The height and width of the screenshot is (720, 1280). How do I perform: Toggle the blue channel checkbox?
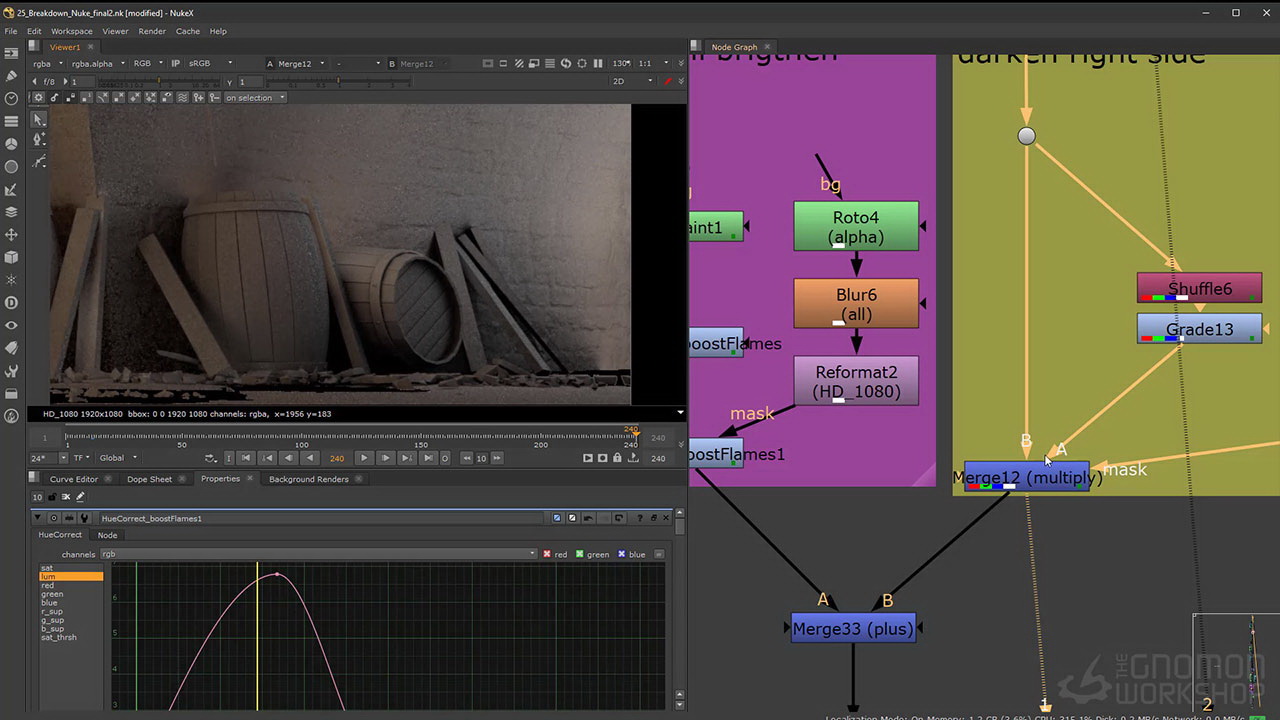(621, 554)
